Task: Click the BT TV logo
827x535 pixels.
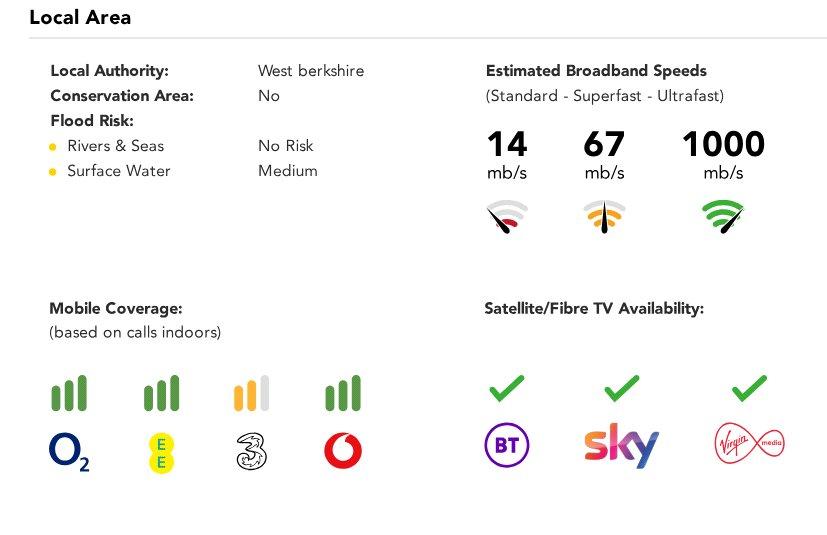Action: 507,445
